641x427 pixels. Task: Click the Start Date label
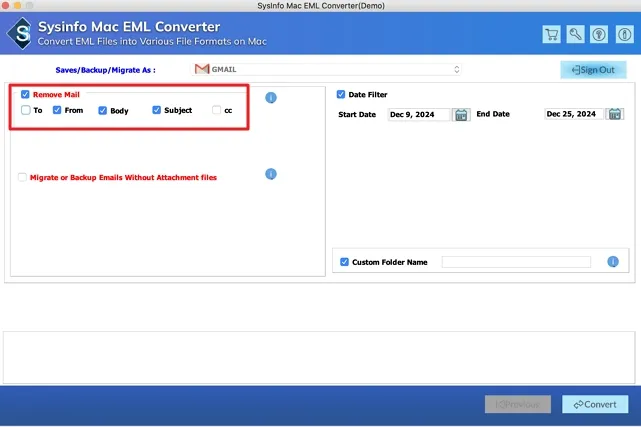point(357,114)
